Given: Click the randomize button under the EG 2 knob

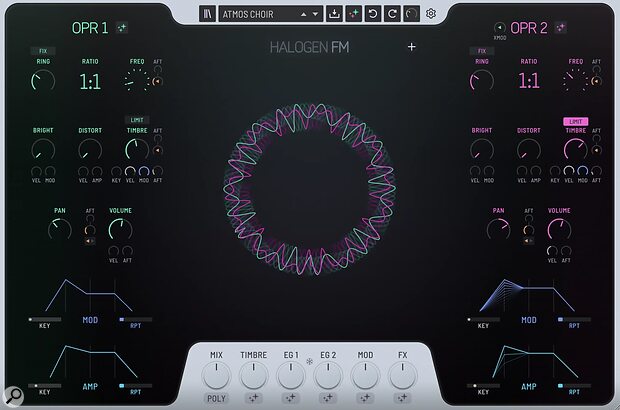Looking at the screenshot, I should pos(328,398).
